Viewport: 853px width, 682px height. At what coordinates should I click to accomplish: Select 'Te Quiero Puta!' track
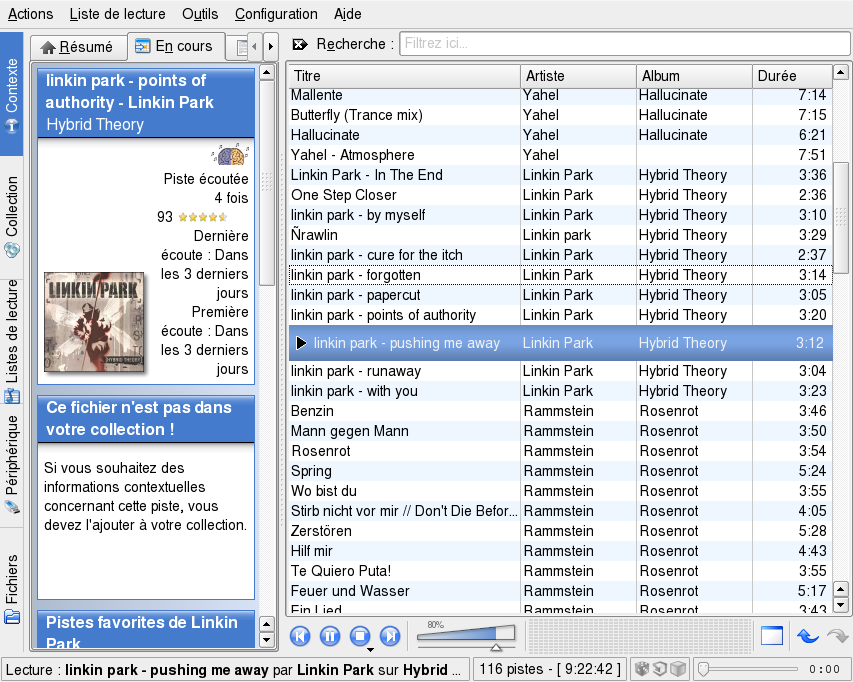pyautogui.click(x=560, y=571)
